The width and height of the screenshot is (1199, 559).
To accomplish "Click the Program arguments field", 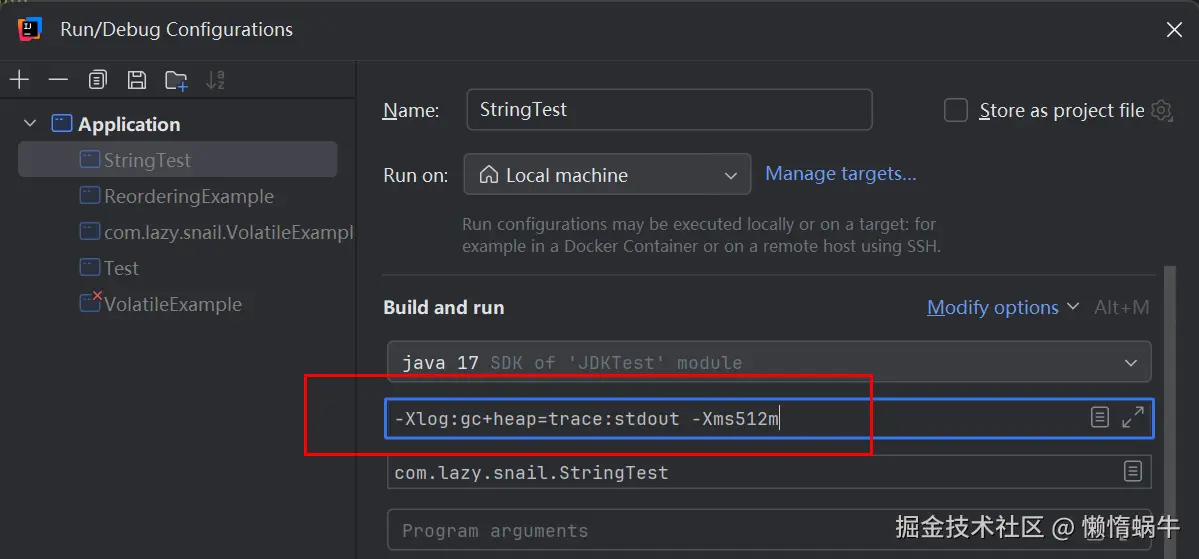I will point(640,530).
